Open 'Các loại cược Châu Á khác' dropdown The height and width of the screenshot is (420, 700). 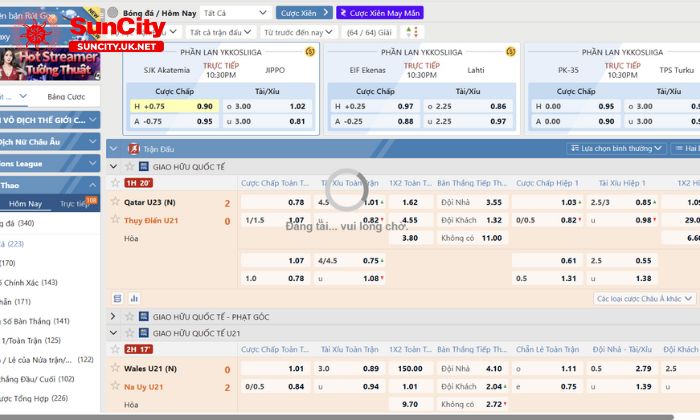pyautogui.click(x=643, y=298)
